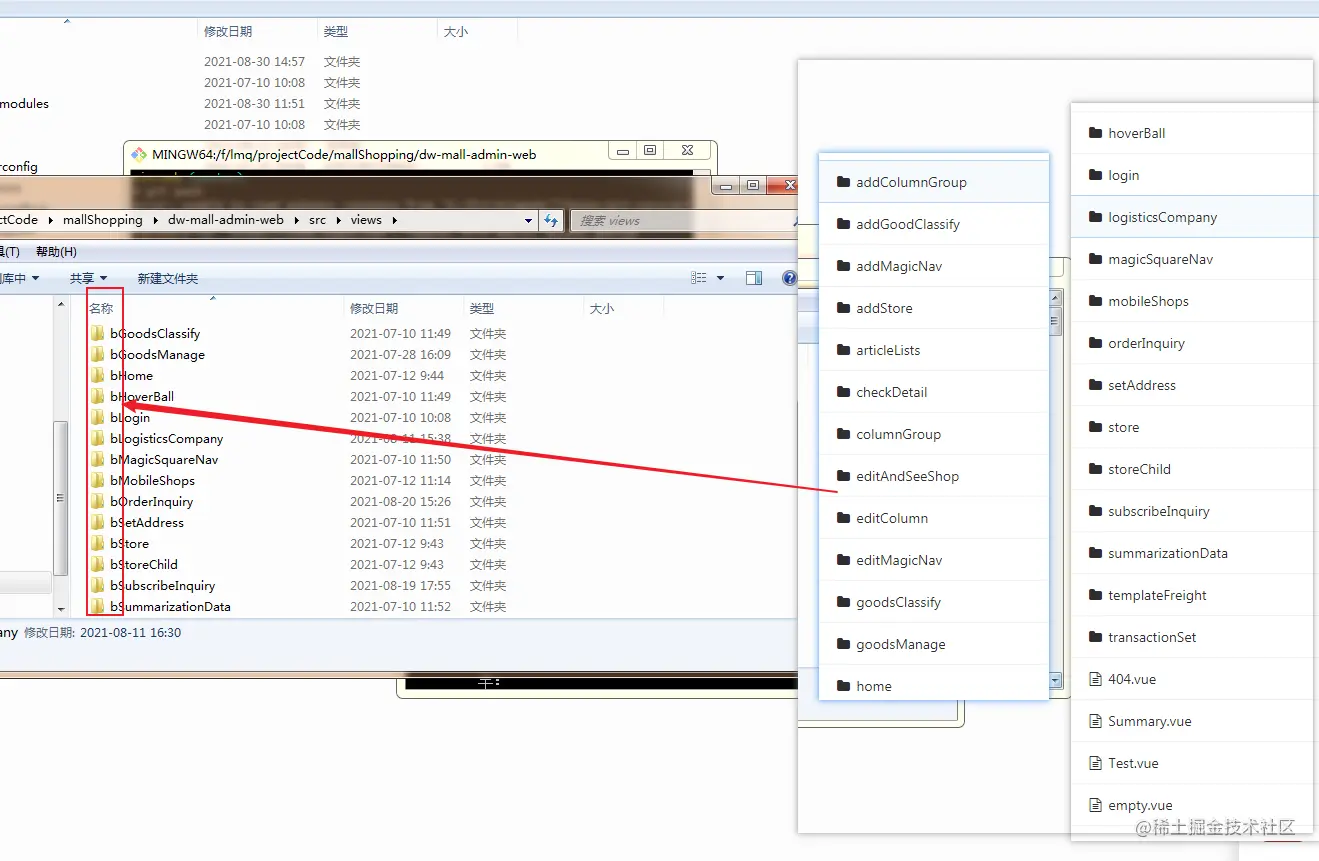
Task: Go to dw-mall-admin-web in the address bar
Action: (226, 220)
